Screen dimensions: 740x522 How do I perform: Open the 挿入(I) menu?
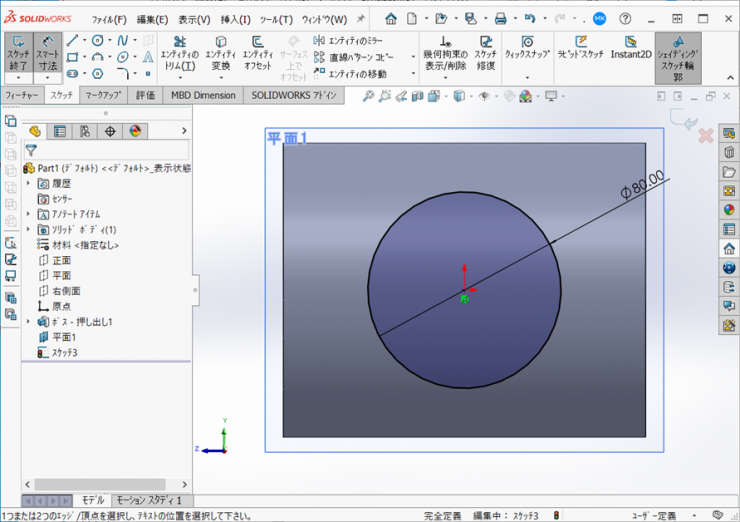tap(236, 19)
